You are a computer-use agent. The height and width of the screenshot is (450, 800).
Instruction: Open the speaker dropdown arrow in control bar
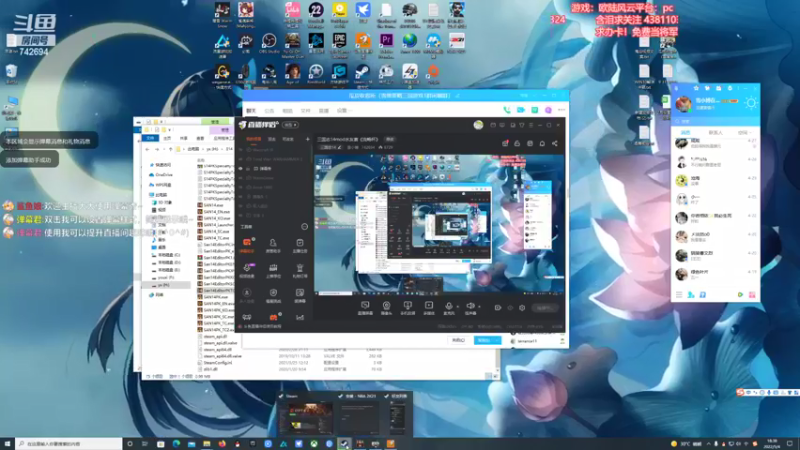pyautogui.click(x=479, y=307)
